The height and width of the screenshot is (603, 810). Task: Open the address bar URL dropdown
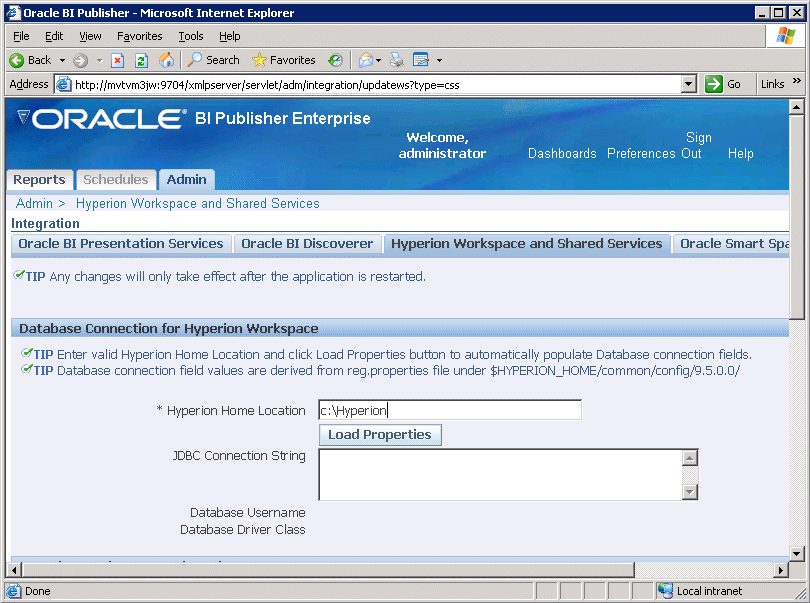click(x=688, y=84)
